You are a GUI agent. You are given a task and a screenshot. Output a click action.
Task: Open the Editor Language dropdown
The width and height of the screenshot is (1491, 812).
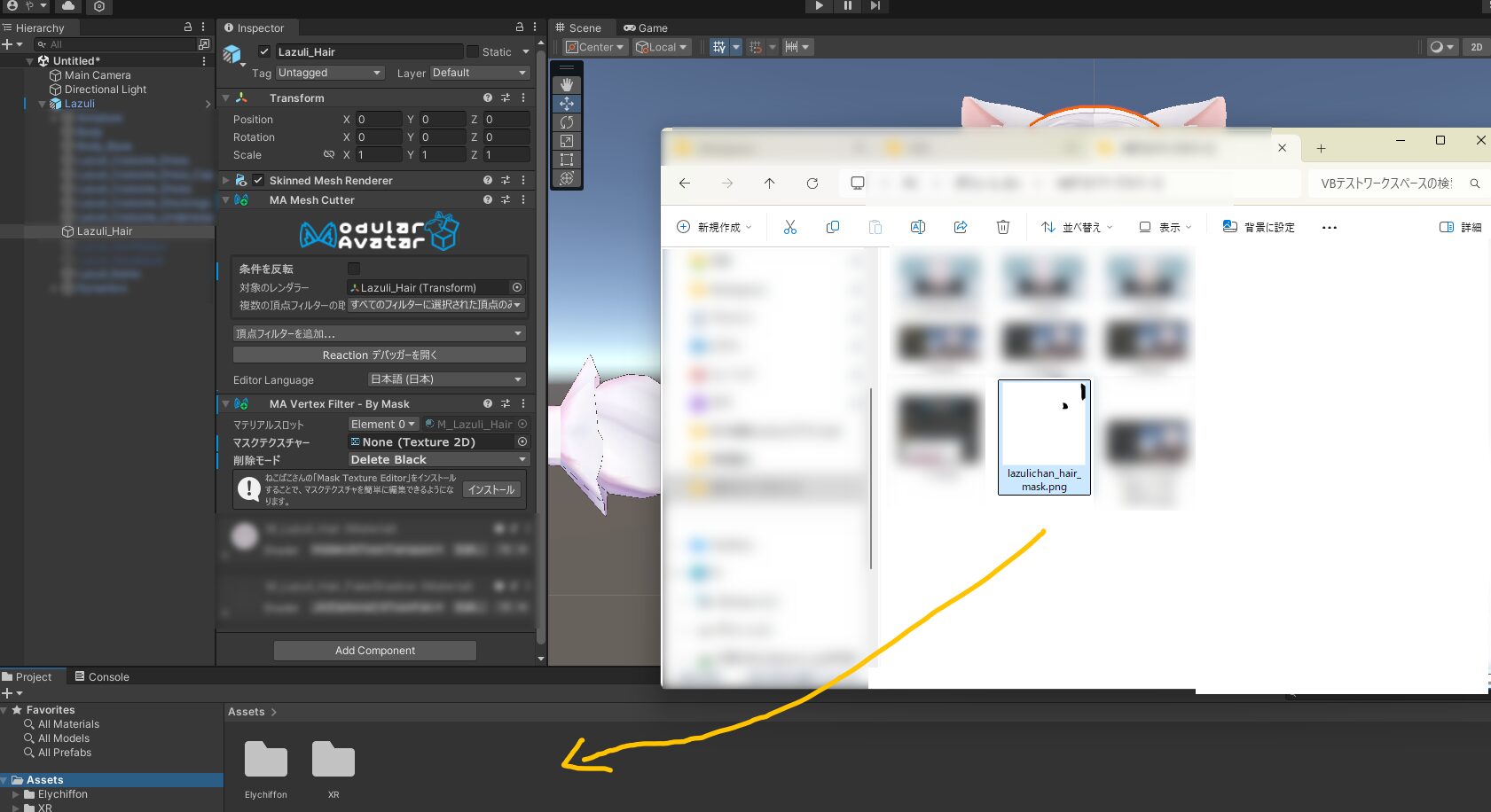[446, 379]
